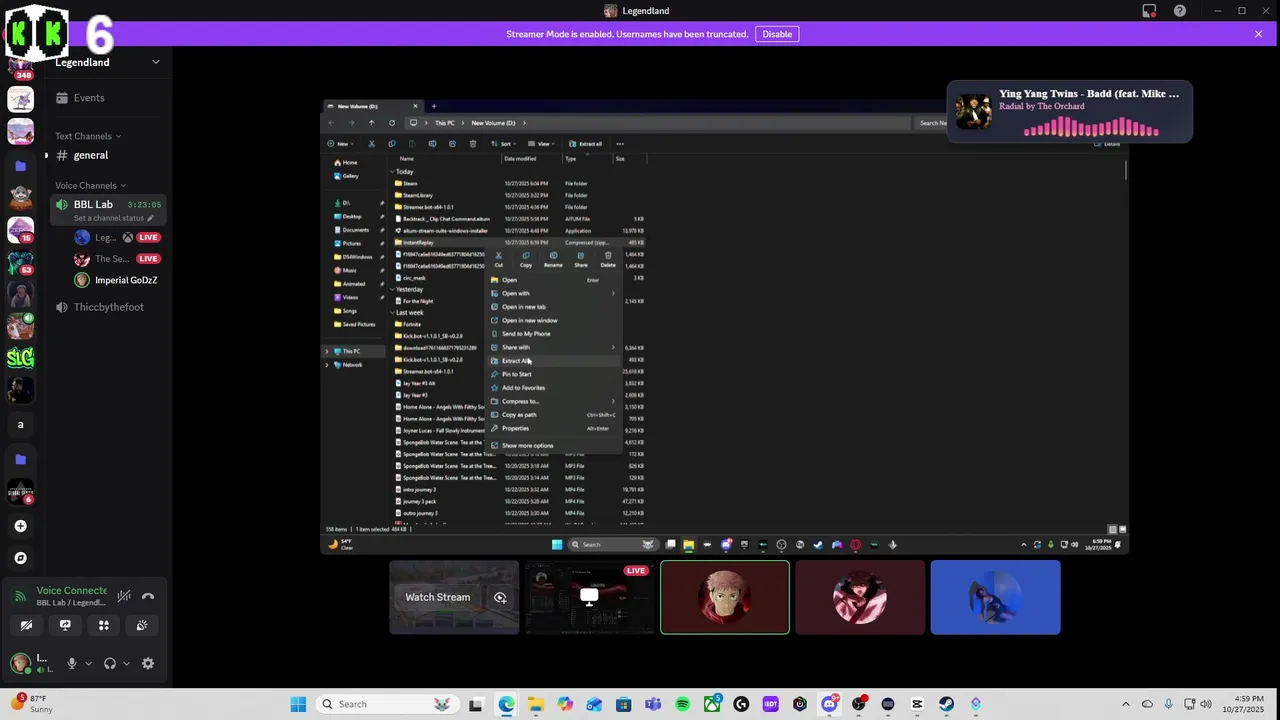Join the Thiccbythefoot voice channel

pos(108,307)
